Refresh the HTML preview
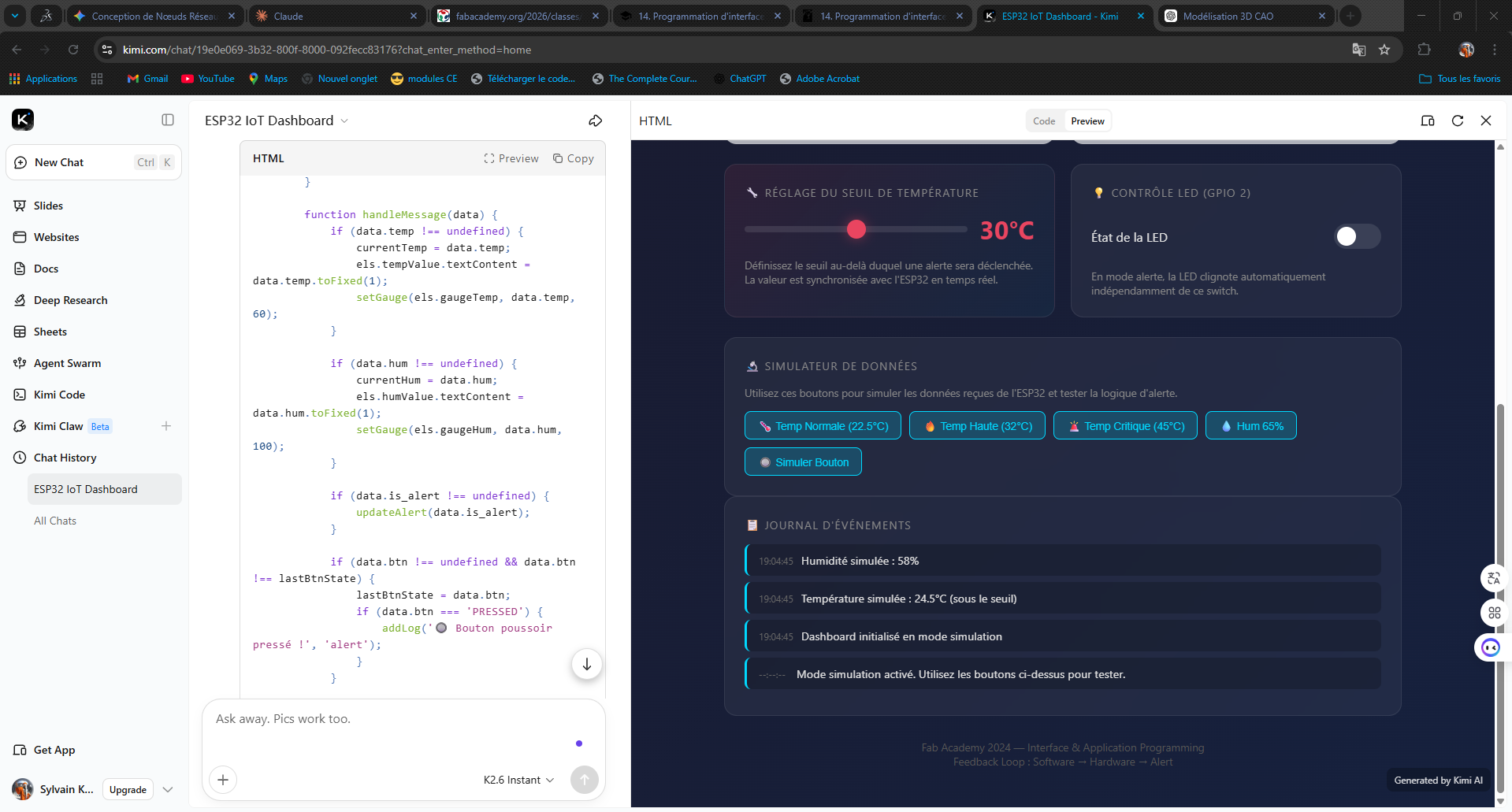 [x=1458, y=121]
